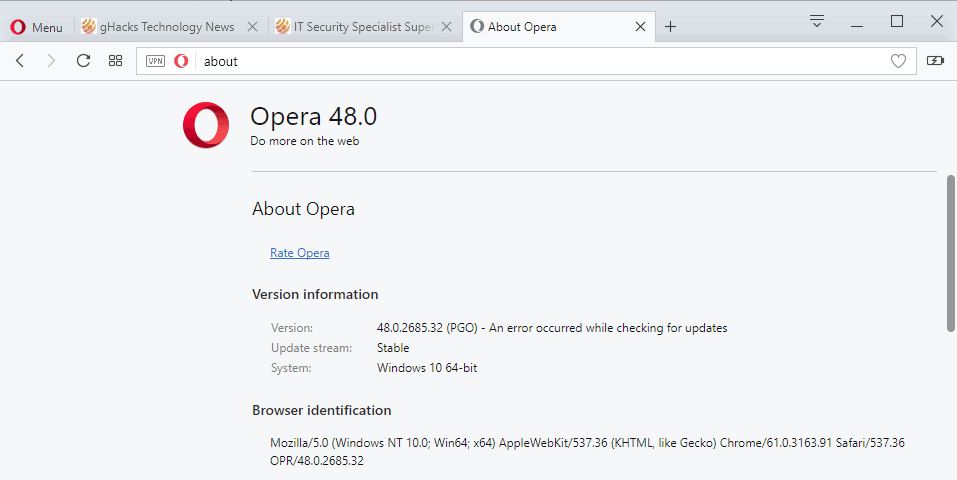Click the Opera site icon in address bar
Image resolution: width=957 pixels, height=480 pixels.
tap(181, 61)
